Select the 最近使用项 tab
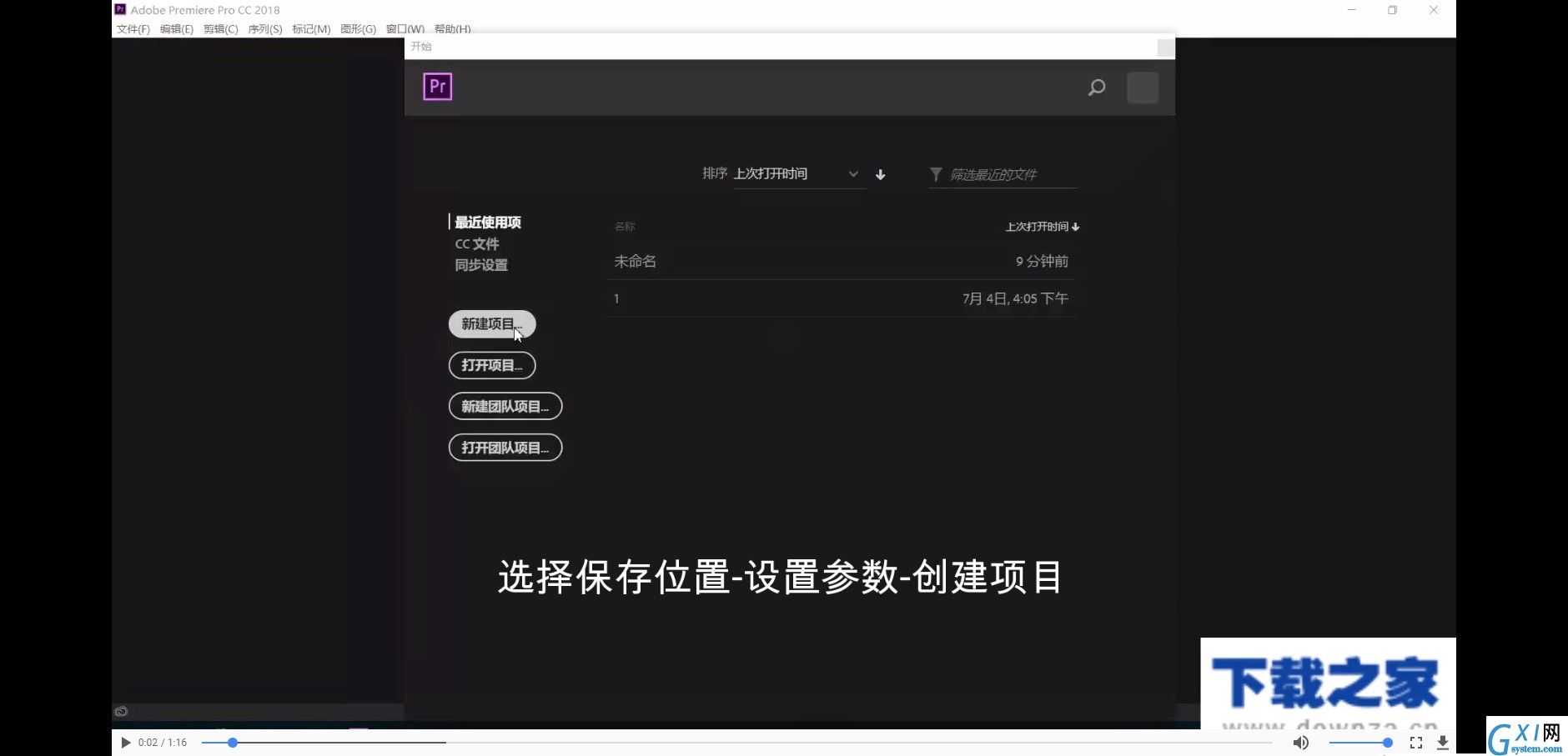Image resolution: width=1568 pixels, height=756 pixels. point(488,223)
